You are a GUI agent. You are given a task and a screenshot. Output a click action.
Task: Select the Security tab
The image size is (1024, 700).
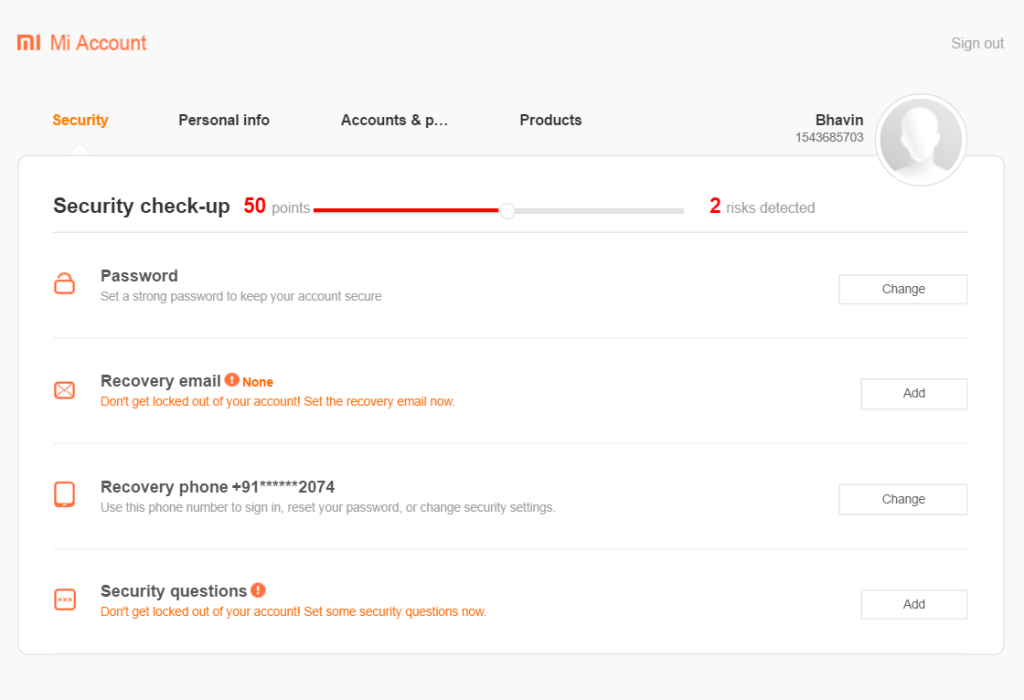pos(80,120)
